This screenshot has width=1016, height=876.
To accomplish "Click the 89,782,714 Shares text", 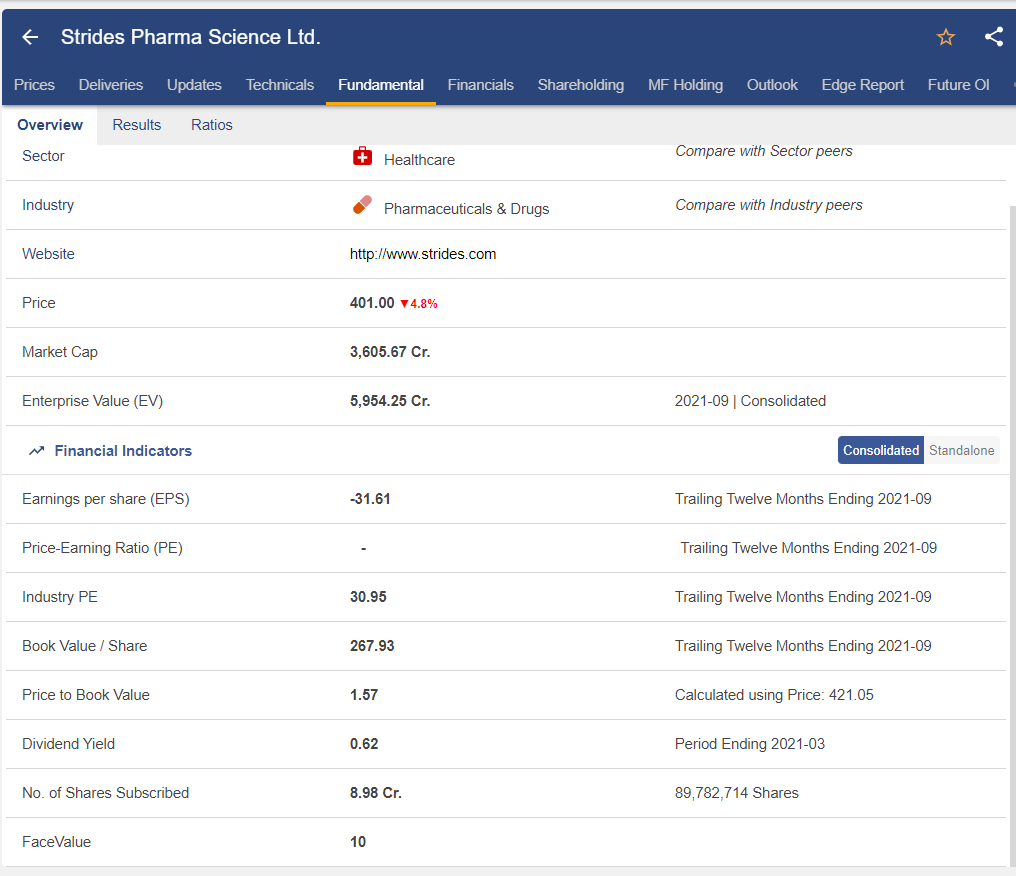I will (737, 793).
